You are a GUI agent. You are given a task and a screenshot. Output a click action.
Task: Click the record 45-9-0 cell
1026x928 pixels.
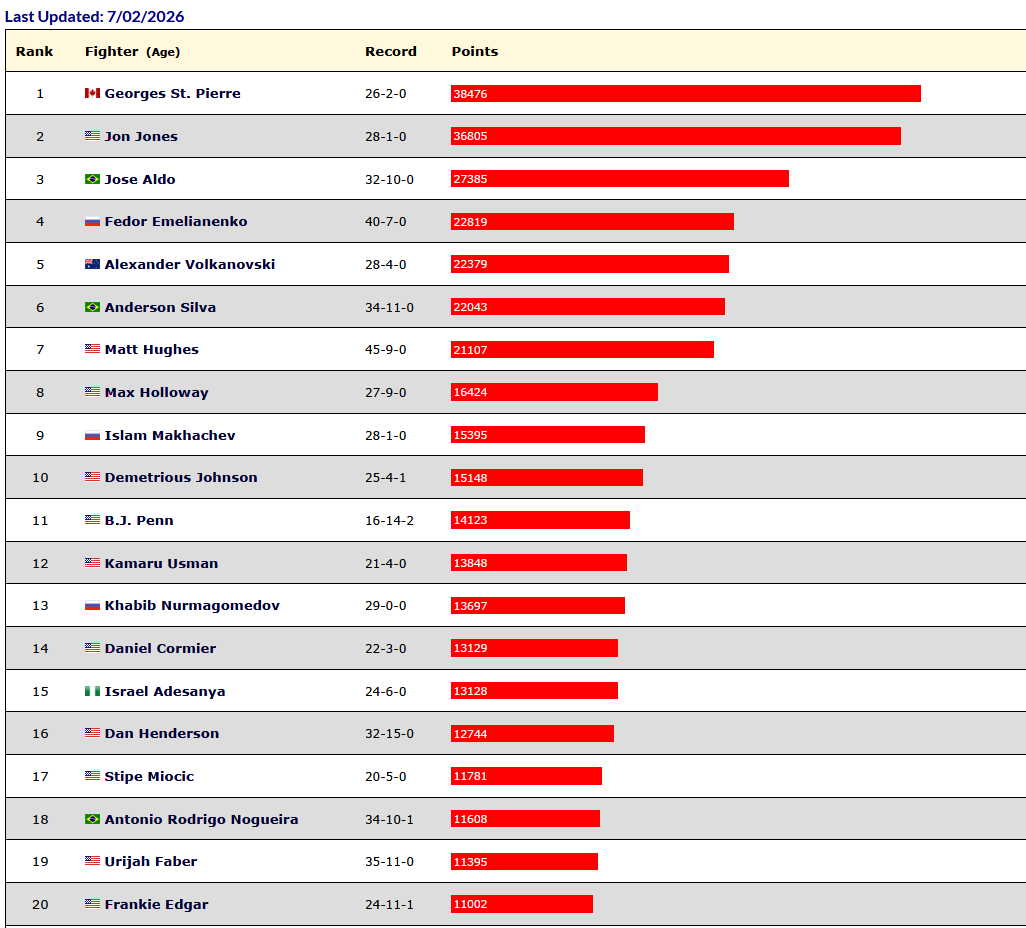coord(385,349)
